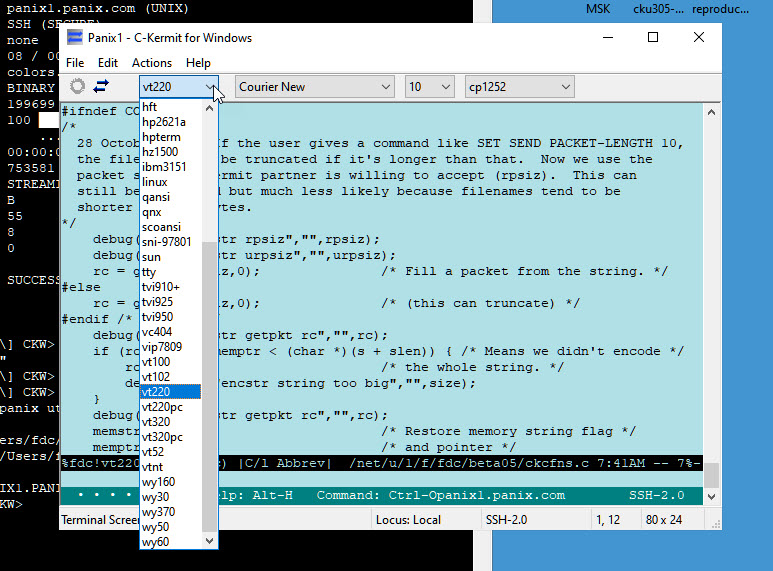Select linux from the terminal type list
This screenshot has width=773, height=571.
[155, 182]
